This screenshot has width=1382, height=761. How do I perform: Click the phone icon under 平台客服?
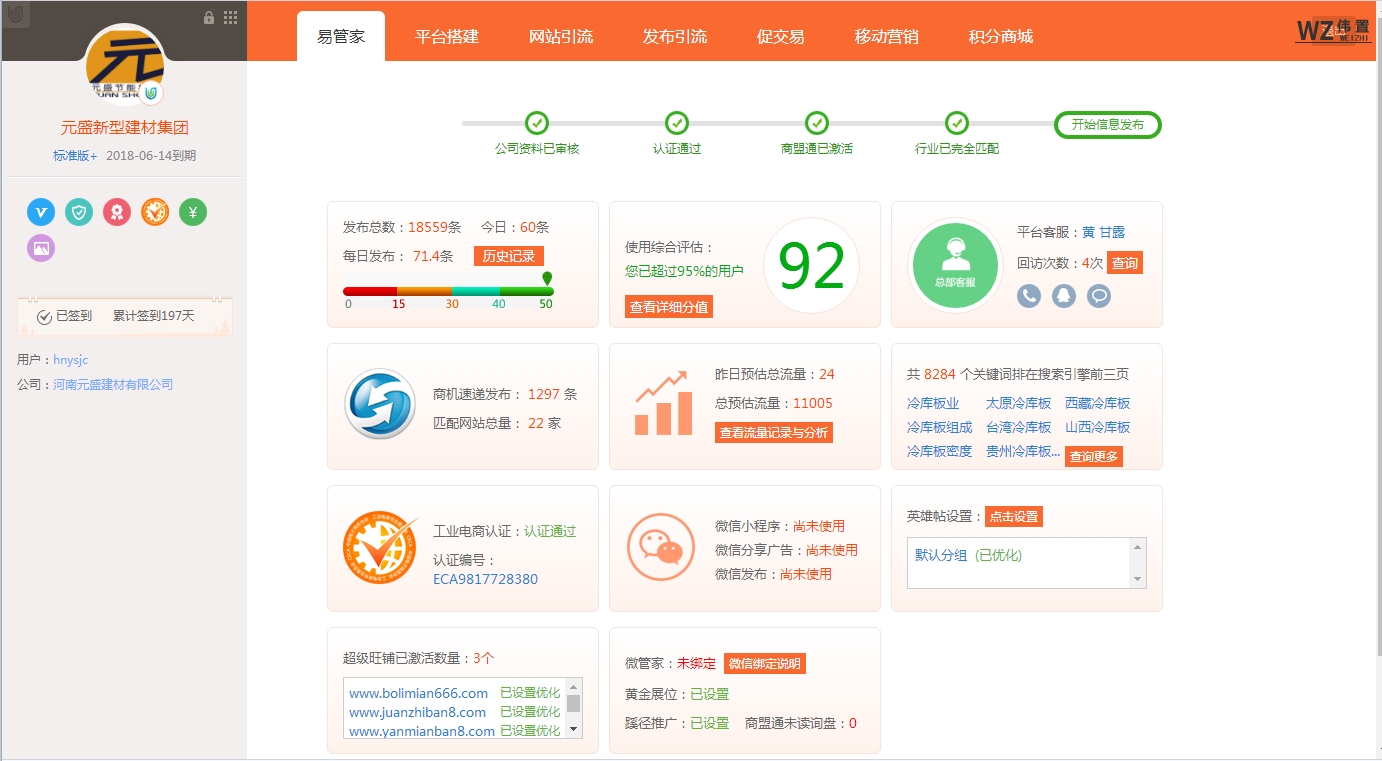tap(1029, 296)
